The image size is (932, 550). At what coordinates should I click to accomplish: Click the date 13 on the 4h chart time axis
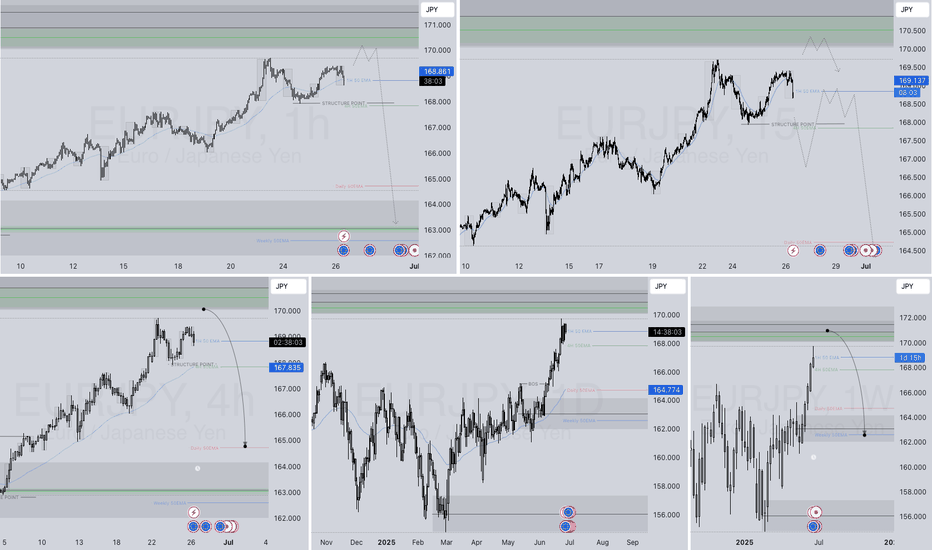click(x=79, y=542)
